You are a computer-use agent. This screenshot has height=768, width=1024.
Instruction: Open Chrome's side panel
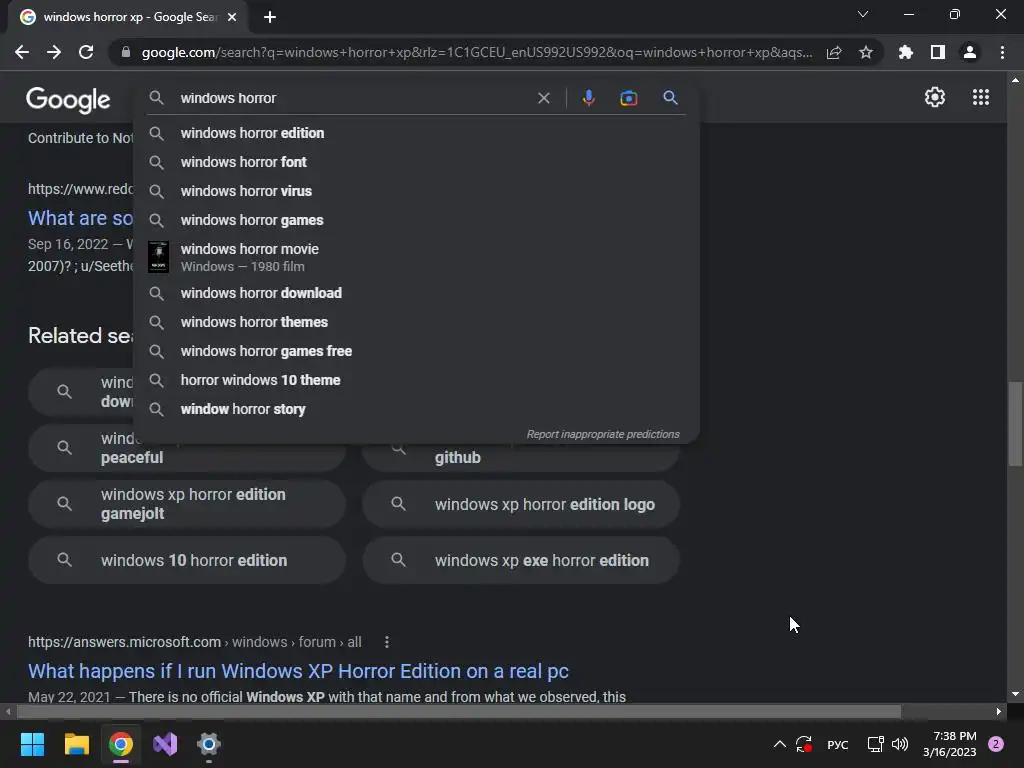tap(938, 52)
